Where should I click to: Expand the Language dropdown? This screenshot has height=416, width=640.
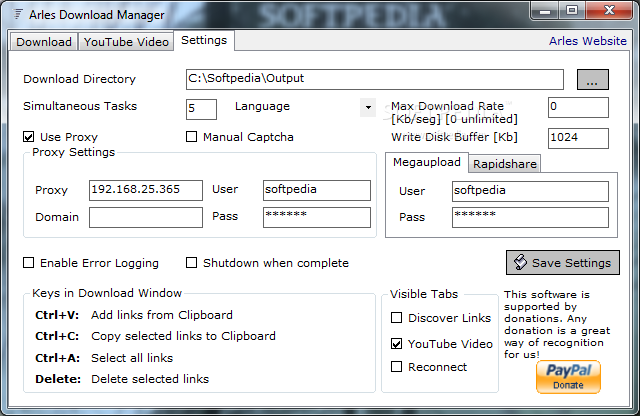[368, 107]
